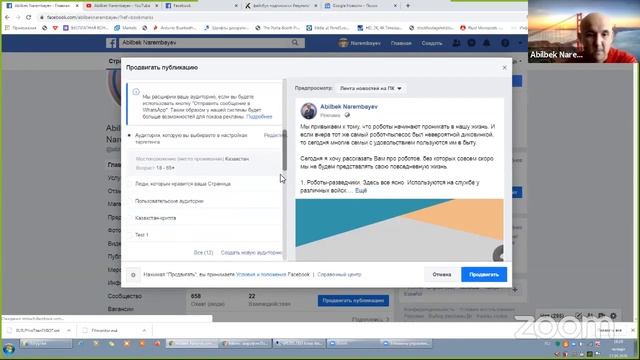Open friend requests icon in Facebook header
640x360 pixels.
coord(456,42)
